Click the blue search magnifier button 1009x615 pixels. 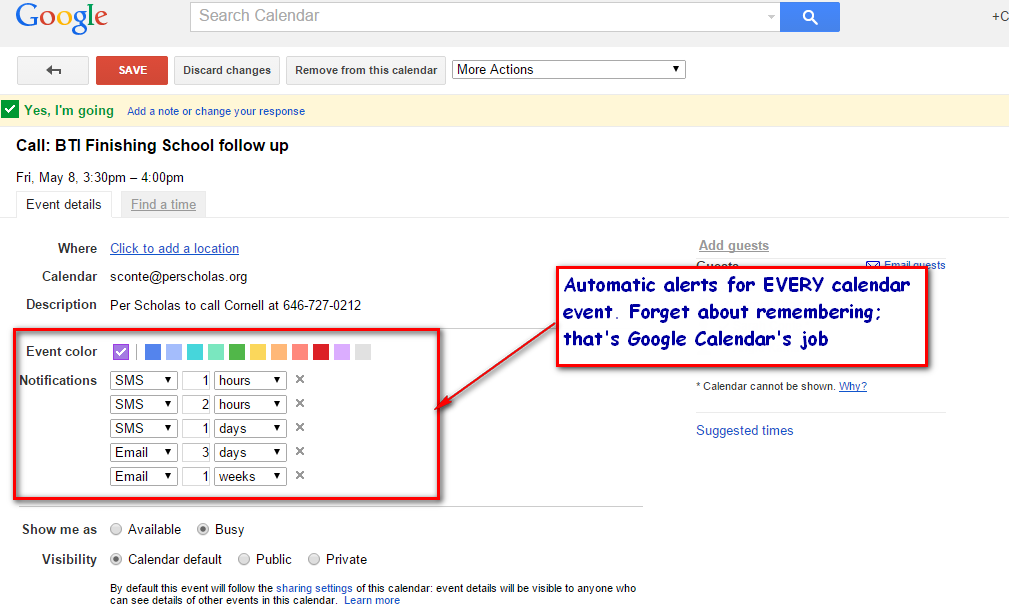tap(810, 17)
